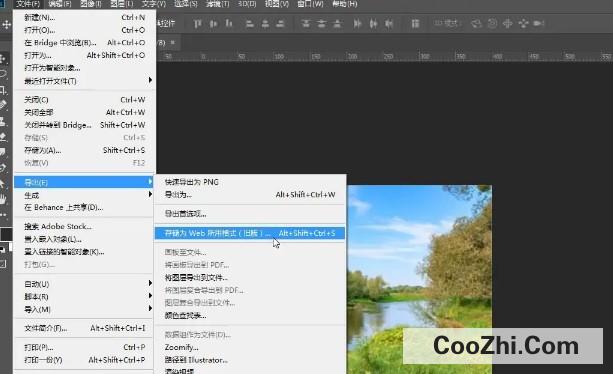Click the distribute top edges icon
Image resolution: width=613 pixels, height=374 pixels.
(306, 24)
